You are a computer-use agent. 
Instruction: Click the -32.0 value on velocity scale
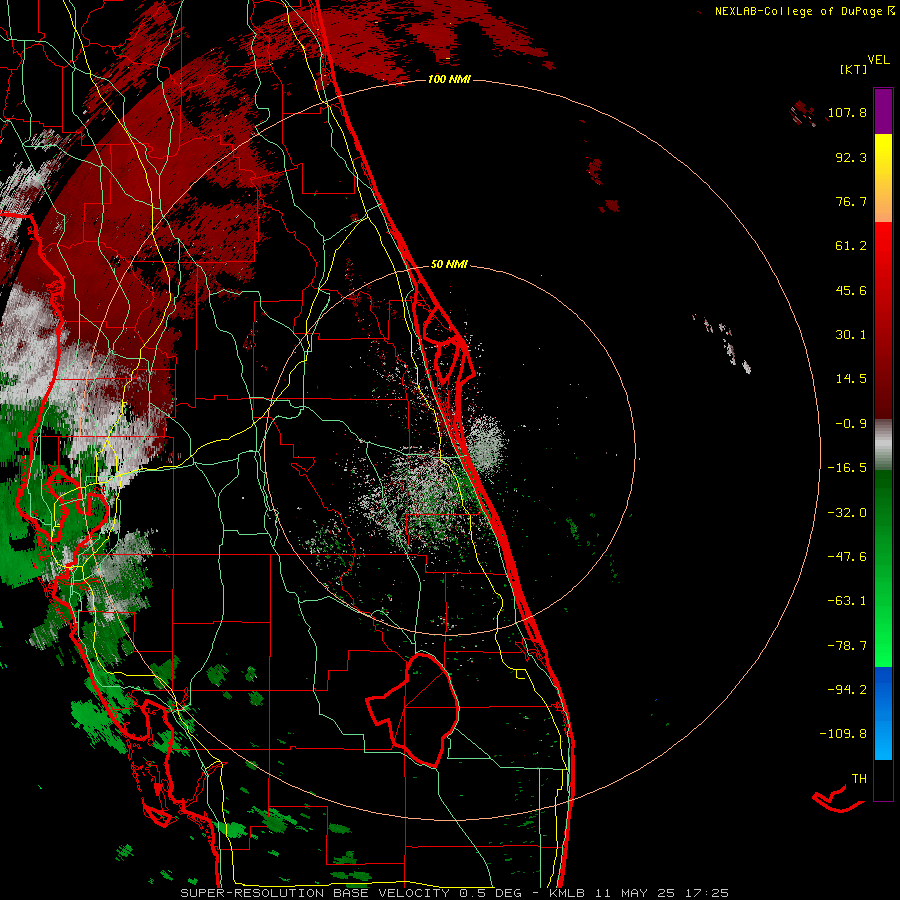pyautogui.click(x=847, y=513)
